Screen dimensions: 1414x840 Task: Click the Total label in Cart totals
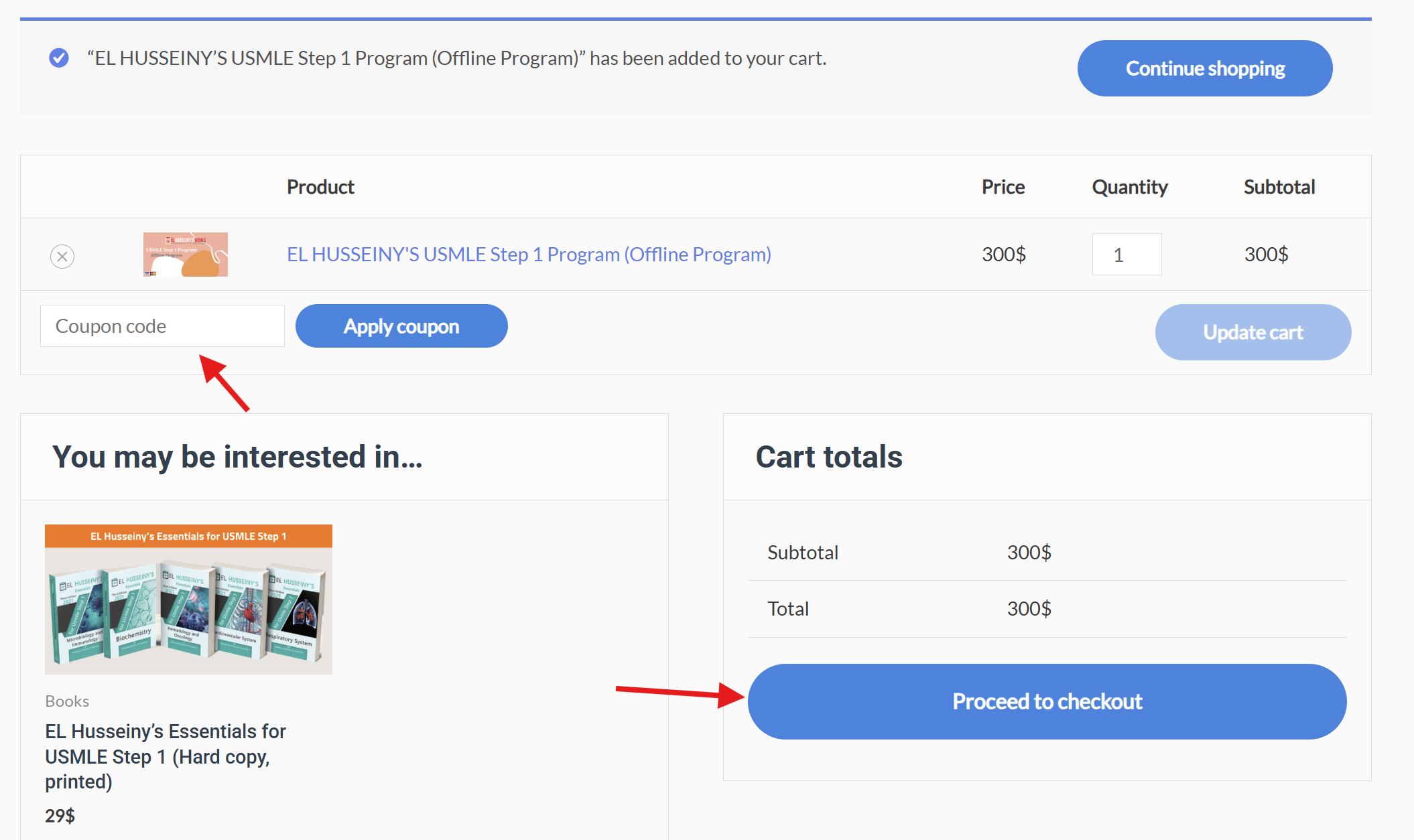tap(788, 609)
